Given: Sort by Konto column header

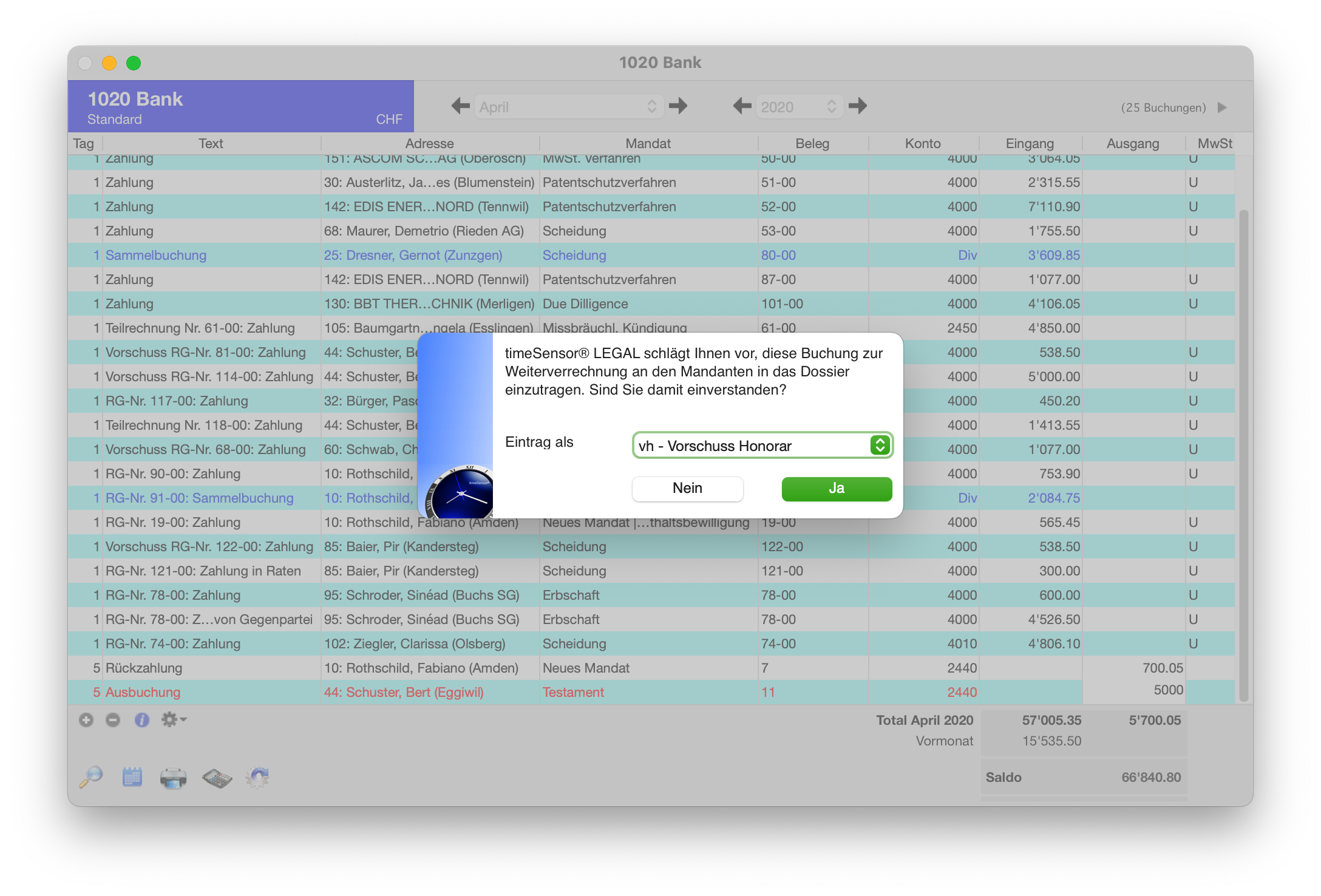Looking at the screenshot, I should (923, 143).
